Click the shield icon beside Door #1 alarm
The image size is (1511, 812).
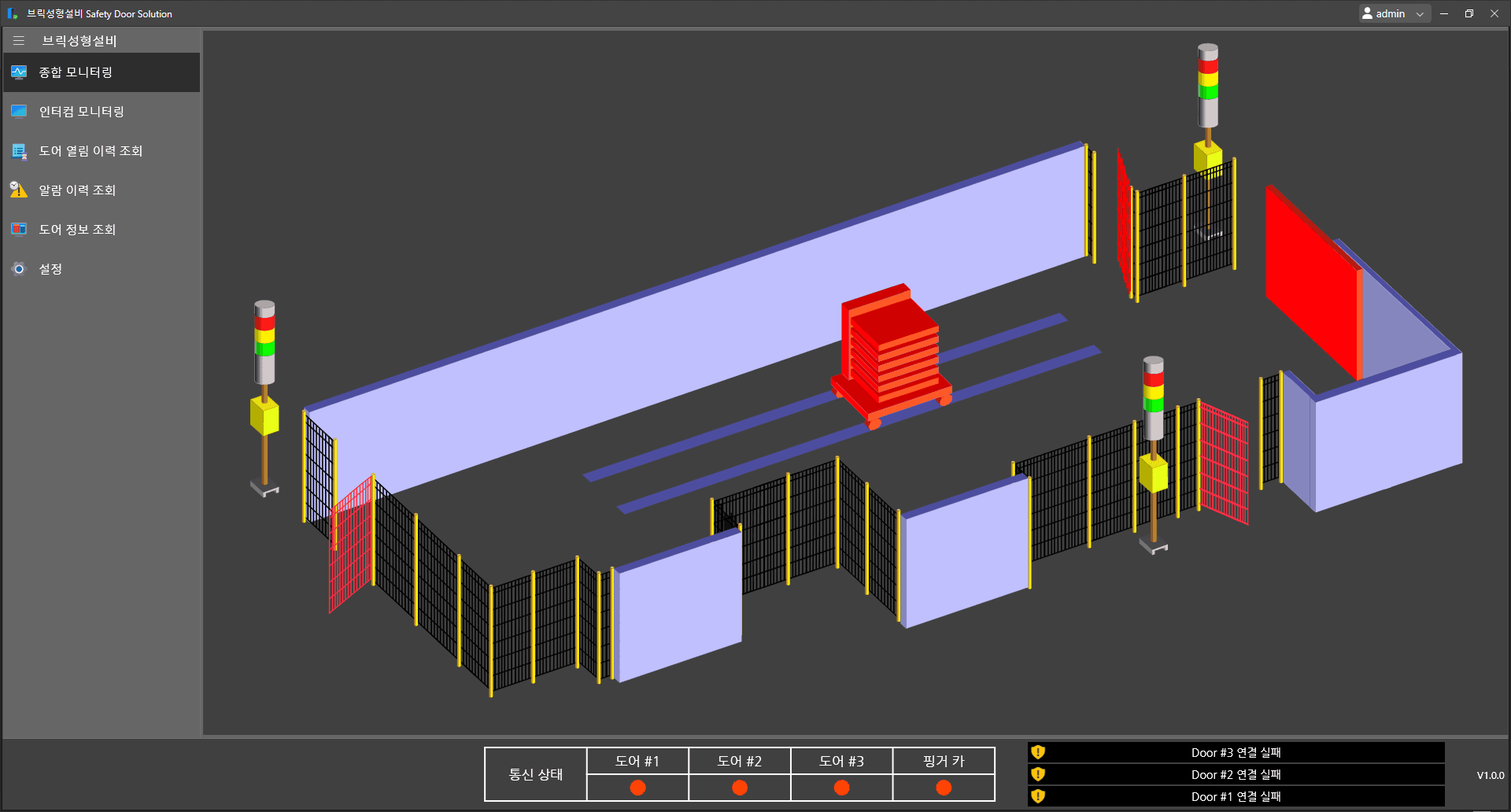(1038, 796)
